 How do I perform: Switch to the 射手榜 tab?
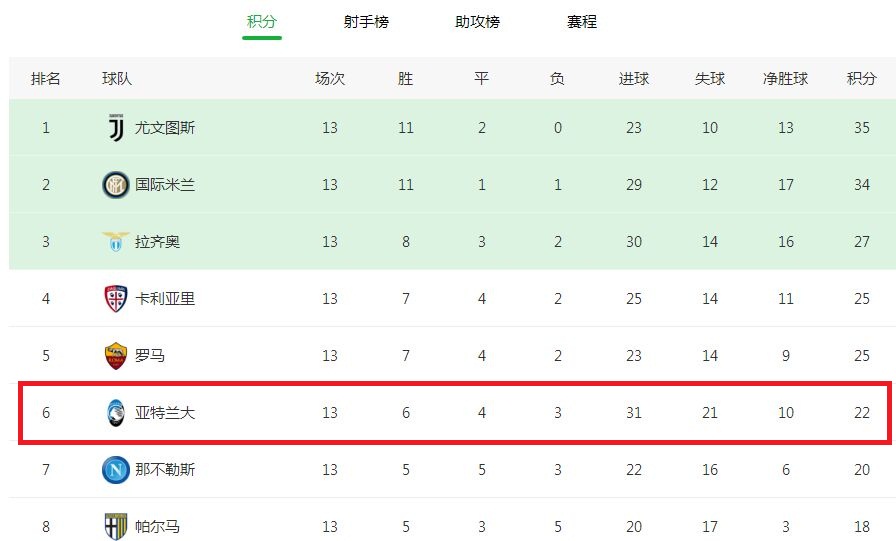point(366,22)
